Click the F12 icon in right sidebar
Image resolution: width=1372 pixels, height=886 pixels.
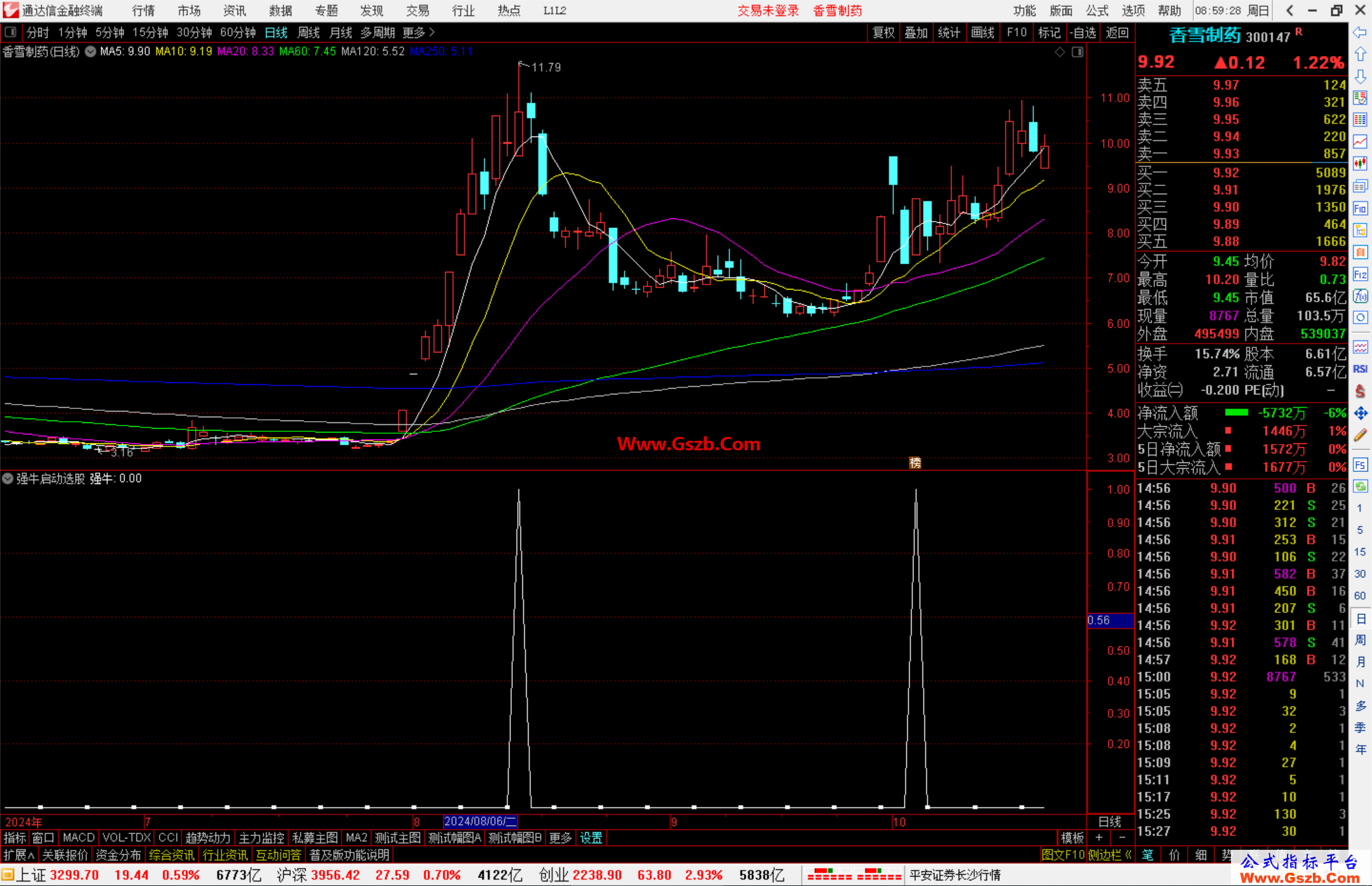[1359, 274]
